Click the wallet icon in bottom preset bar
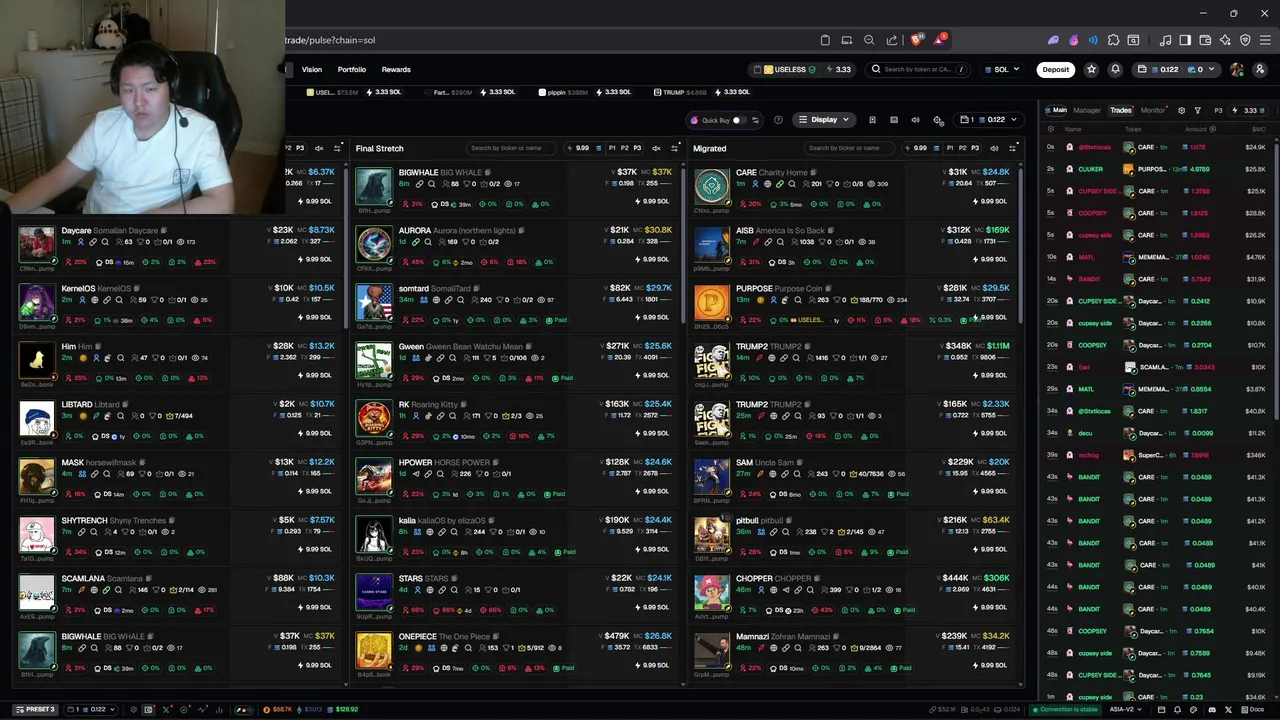This screenshot has height=720, width=1280. (148, 710)
